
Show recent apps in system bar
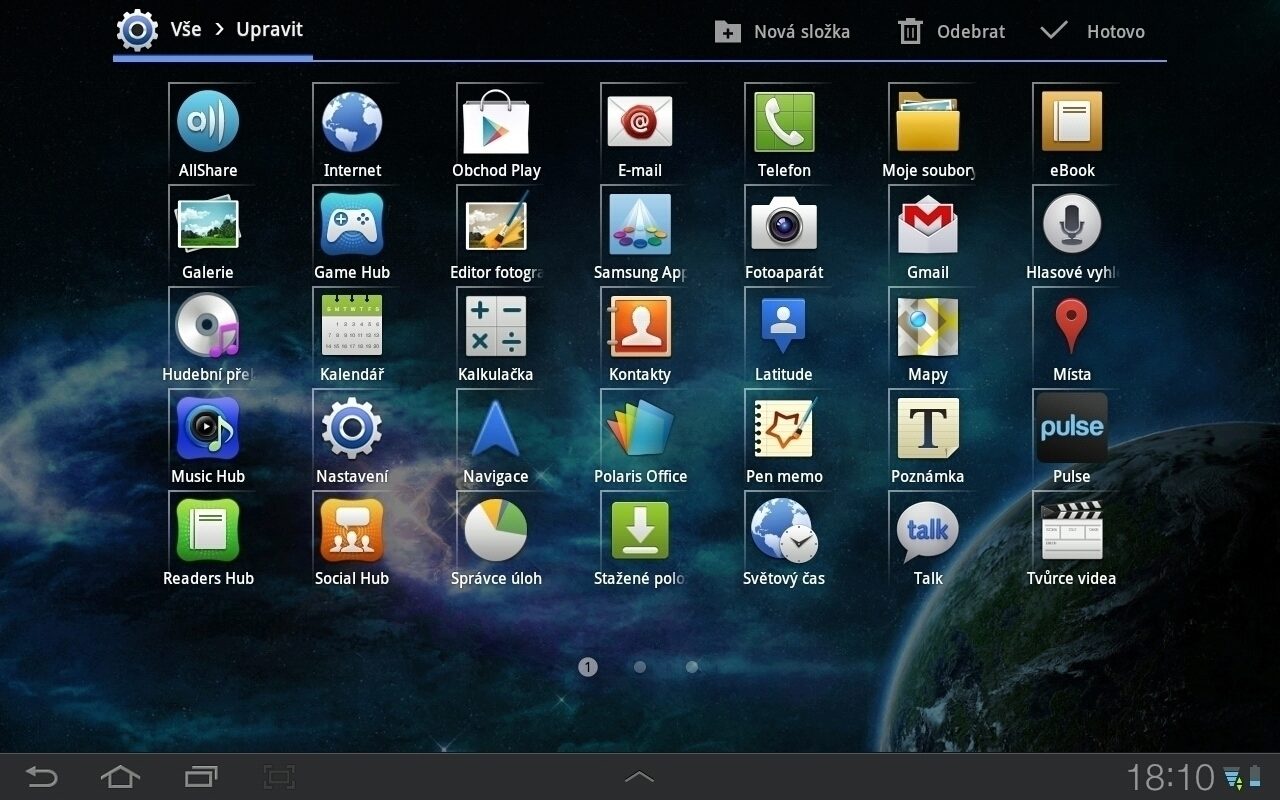(201, 776)
